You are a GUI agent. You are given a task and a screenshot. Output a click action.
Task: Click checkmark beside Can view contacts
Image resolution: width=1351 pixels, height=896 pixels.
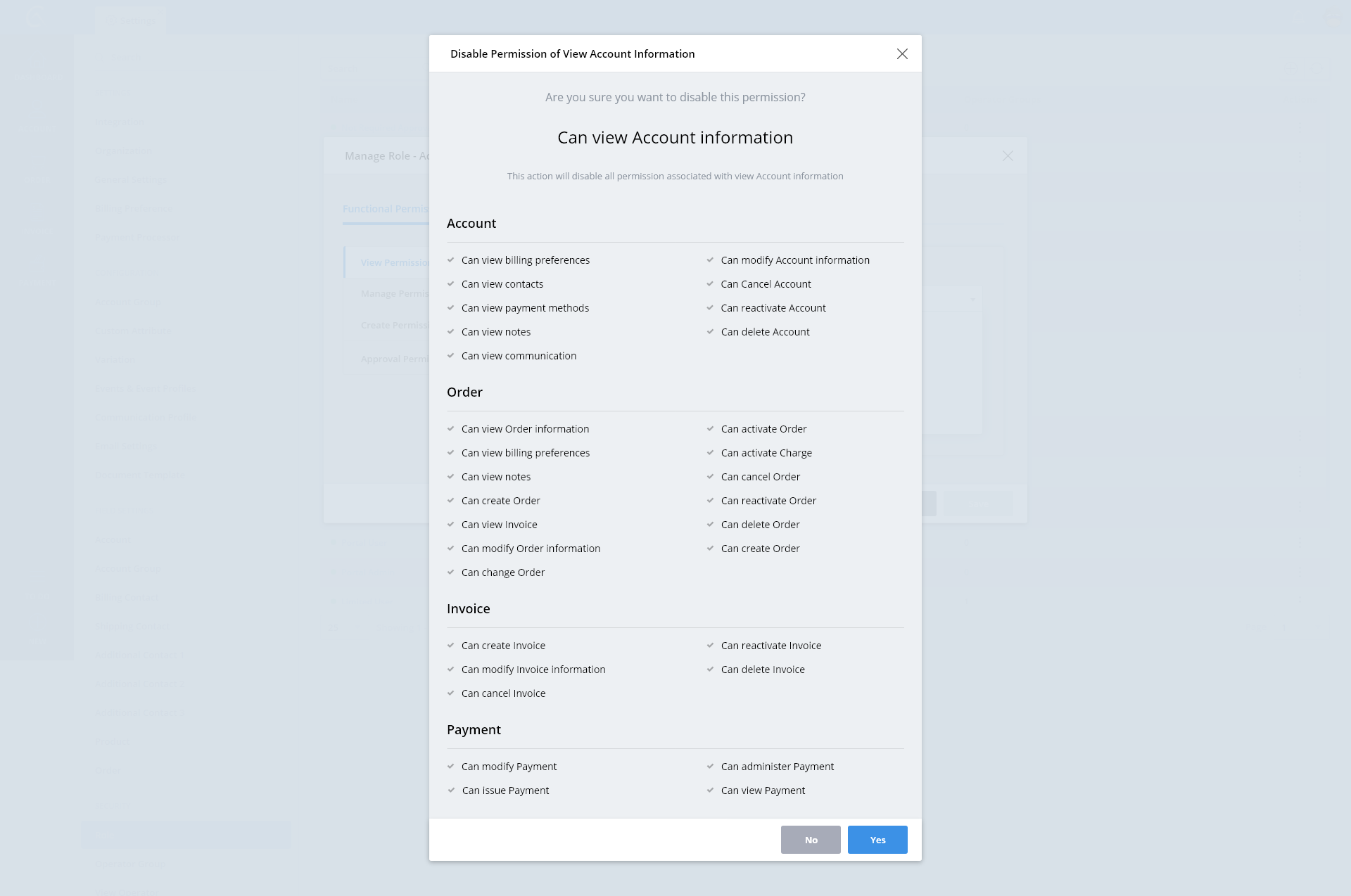pyautogui.click(x=450, y=284)
